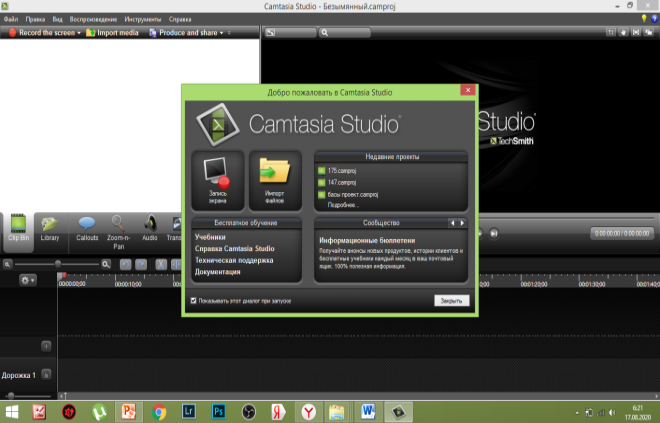Show previous community item with left arrow
Screen dimensions: 660x423
(452, 223)
